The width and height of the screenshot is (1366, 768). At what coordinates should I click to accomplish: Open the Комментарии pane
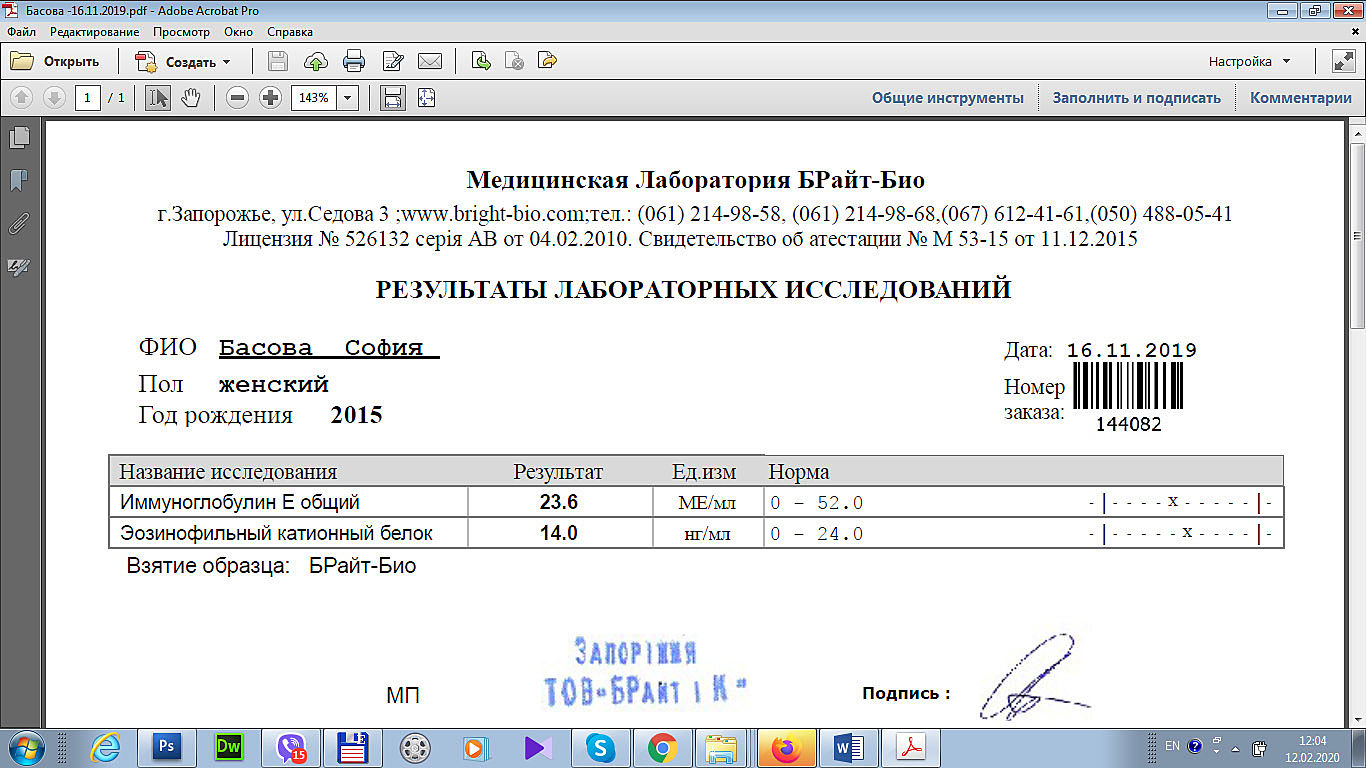coord(1300,98)
